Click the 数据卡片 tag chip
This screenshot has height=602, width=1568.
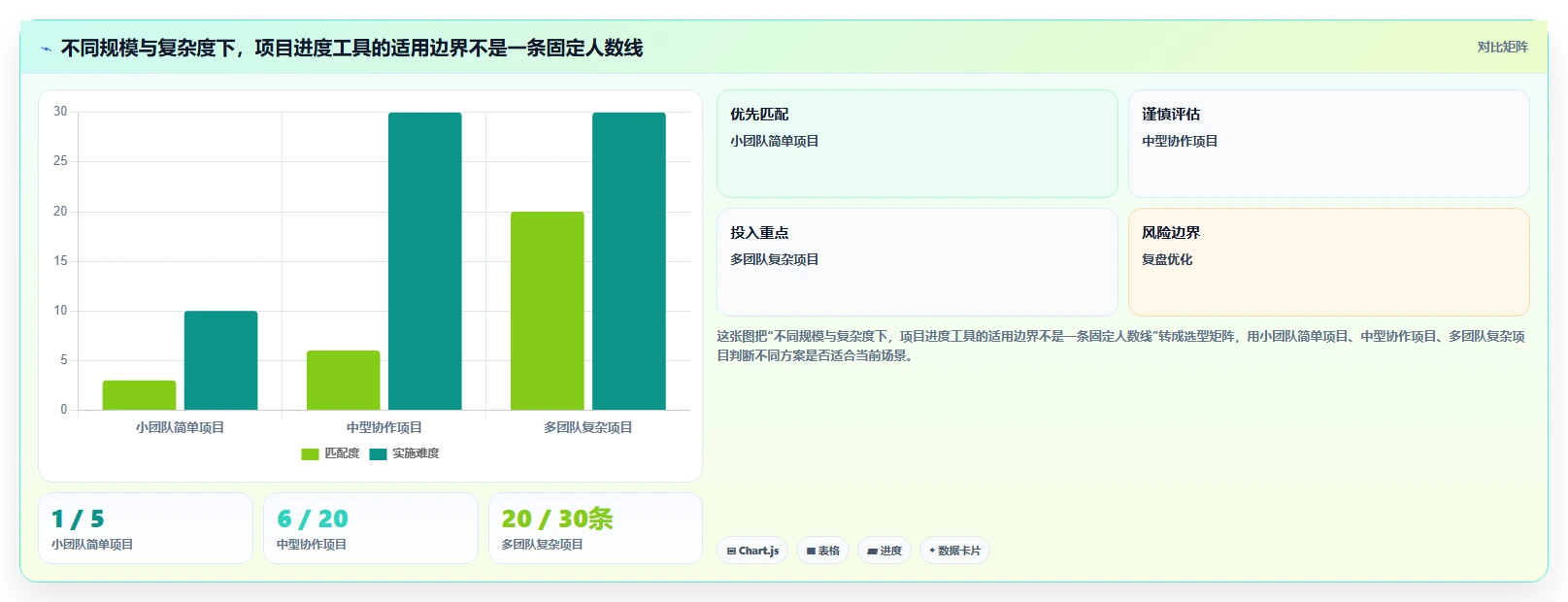click(954, 551)
